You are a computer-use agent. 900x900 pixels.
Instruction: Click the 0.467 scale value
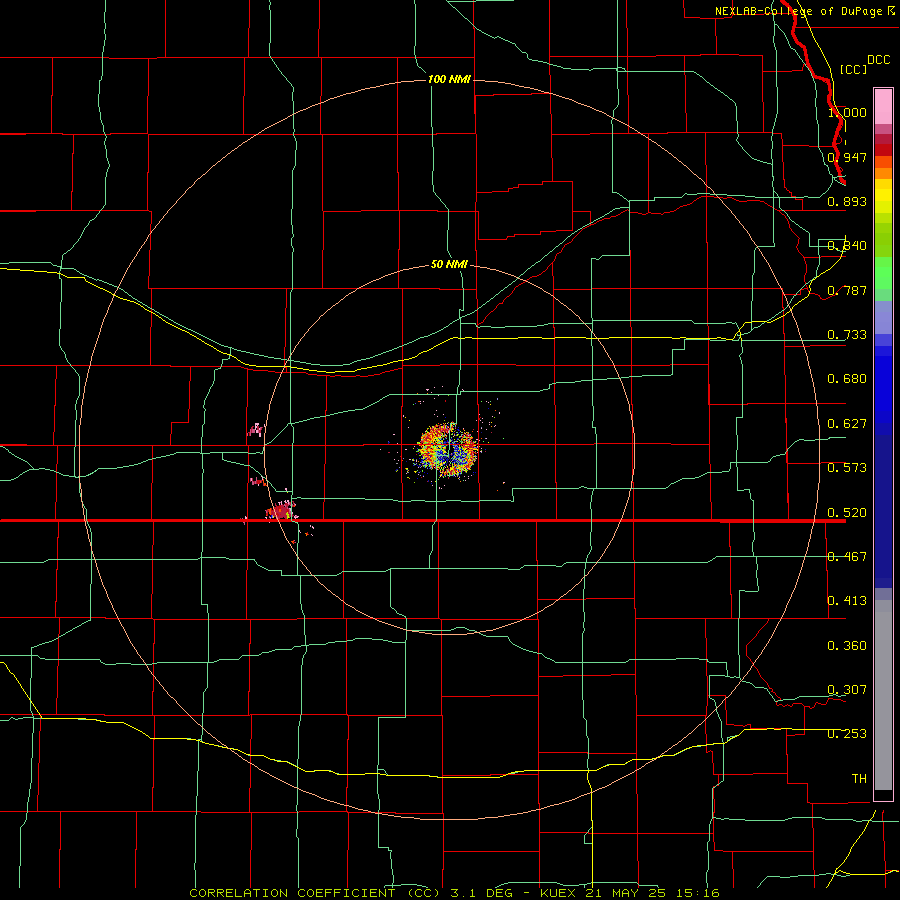(847, 557)
